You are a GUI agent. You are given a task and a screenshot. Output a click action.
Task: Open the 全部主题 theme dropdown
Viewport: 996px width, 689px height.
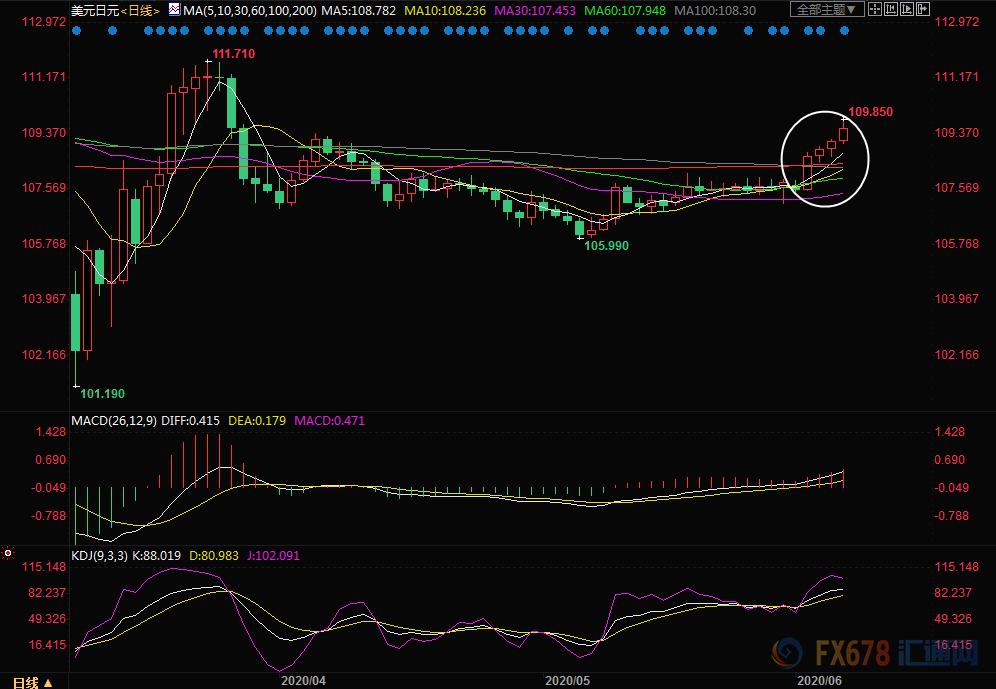click(x=827, y=9)
